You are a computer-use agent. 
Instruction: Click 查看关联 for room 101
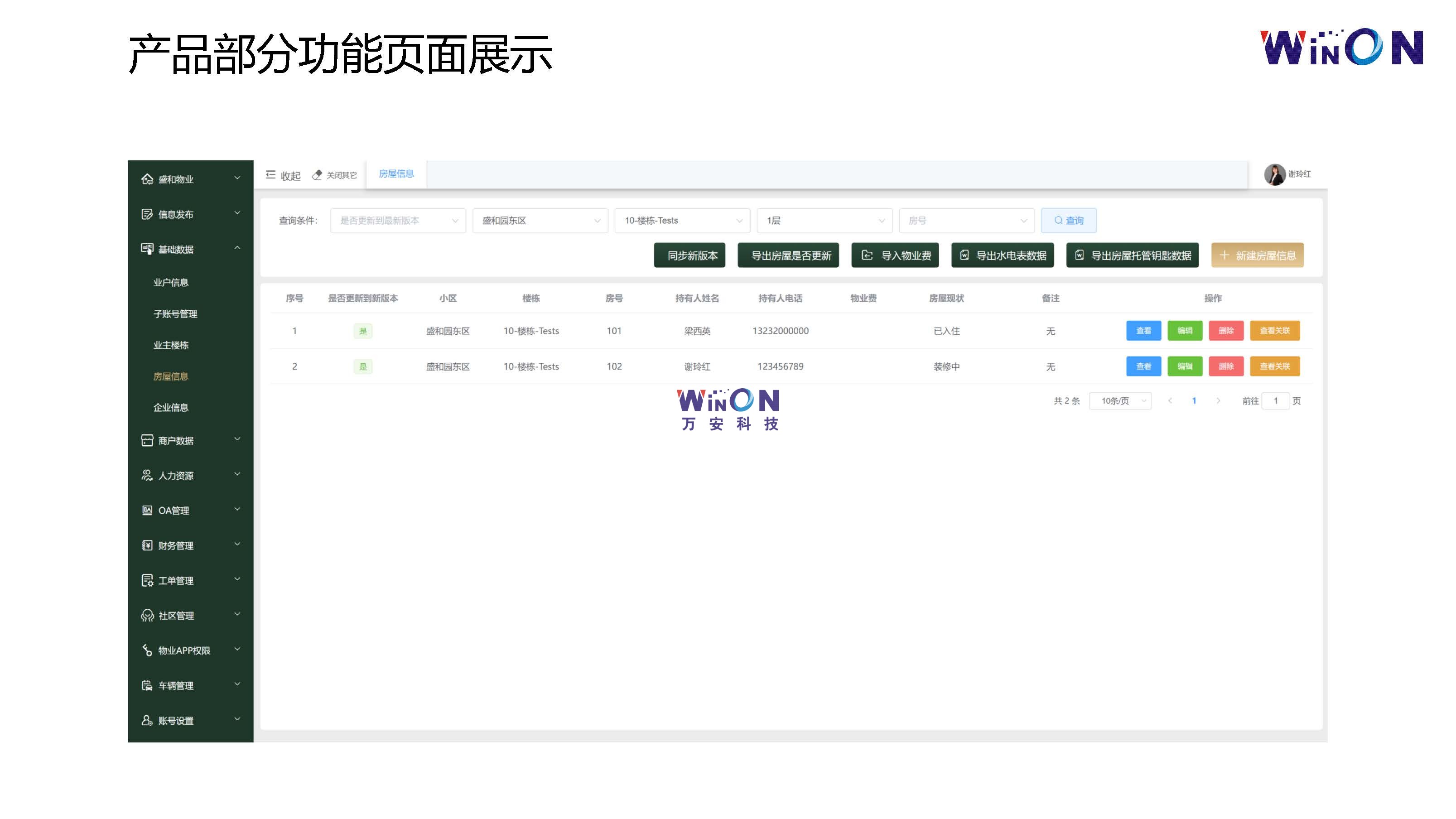pyautogui.click(x=1274, y=331)
